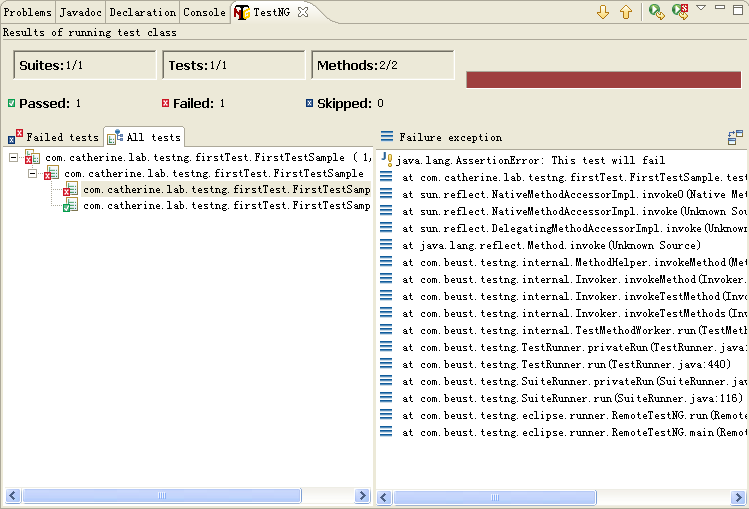
Task: Collapse the top-level FirstTestSample suite node
Action: [x=13, y=157]
